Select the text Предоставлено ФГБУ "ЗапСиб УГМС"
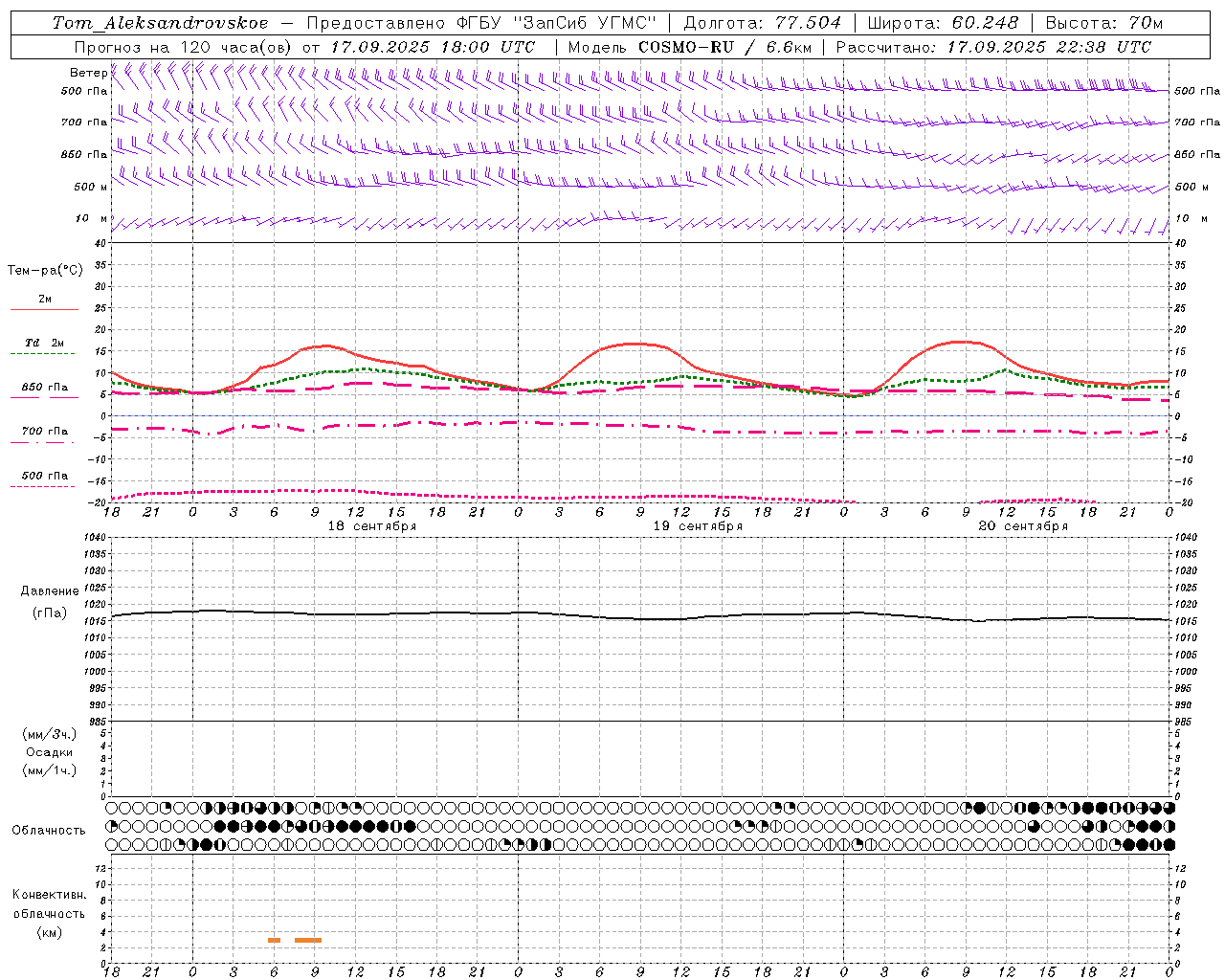The image size is (1225, 980). [483, 23]
